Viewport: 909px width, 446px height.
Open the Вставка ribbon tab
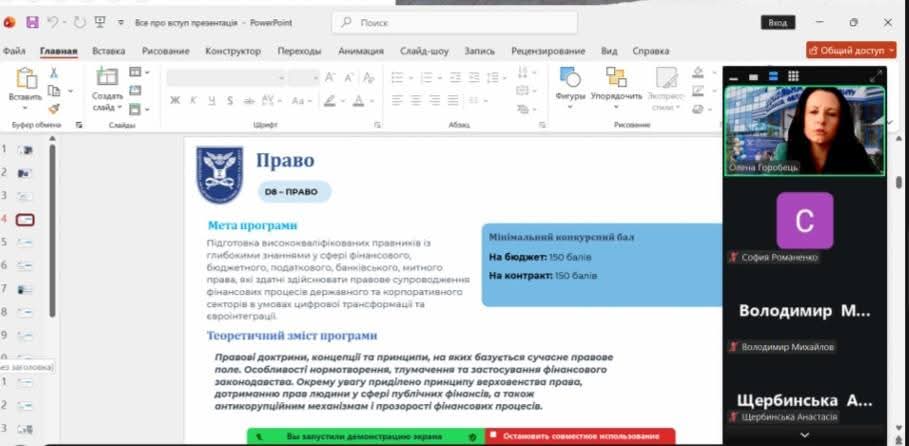108,51
